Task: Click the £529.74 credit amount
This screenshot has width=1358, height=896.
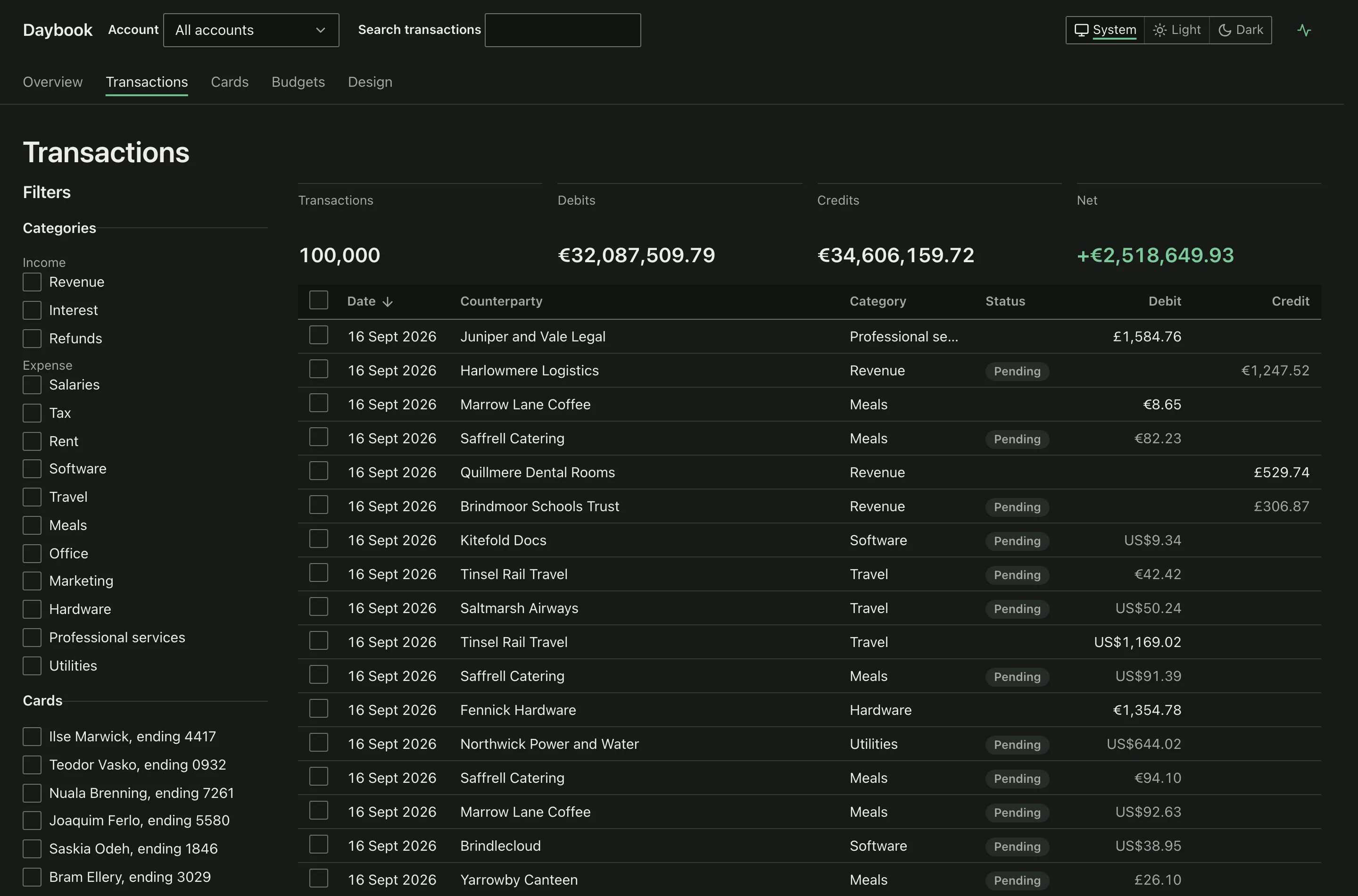Action: (1282, 473)
